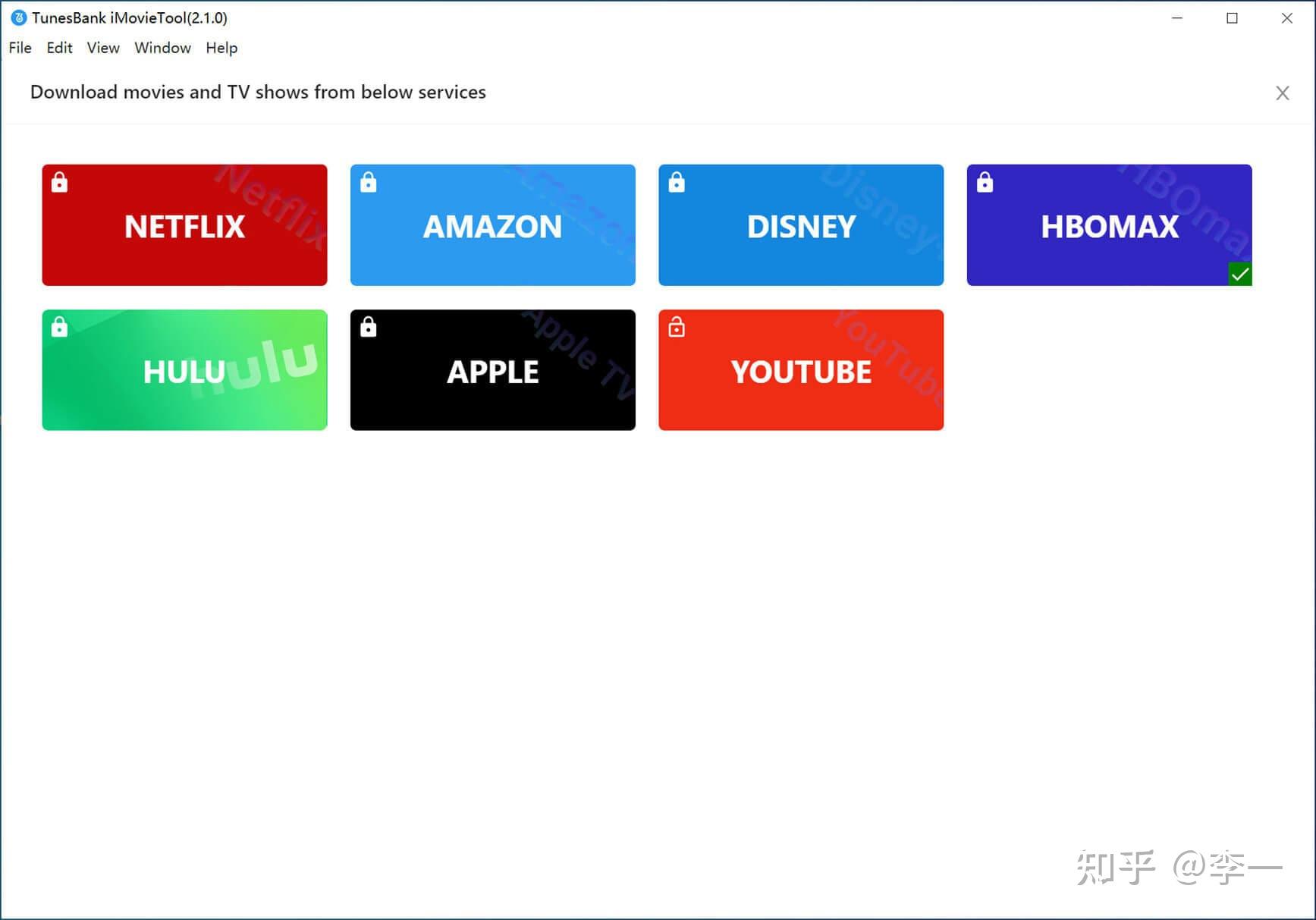Screen dimensions: 1316x920
Task: Open the Edit menu
Action: point(58,48)
